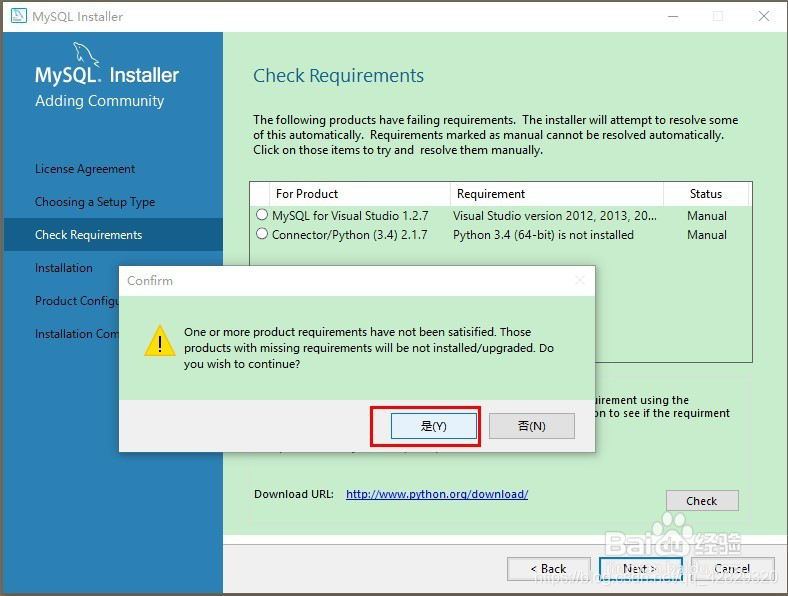Image resolution: width=788 pixels, height=596 pixels.
Task: Go to previous step with Back button
Action: (x=549, y=568)
